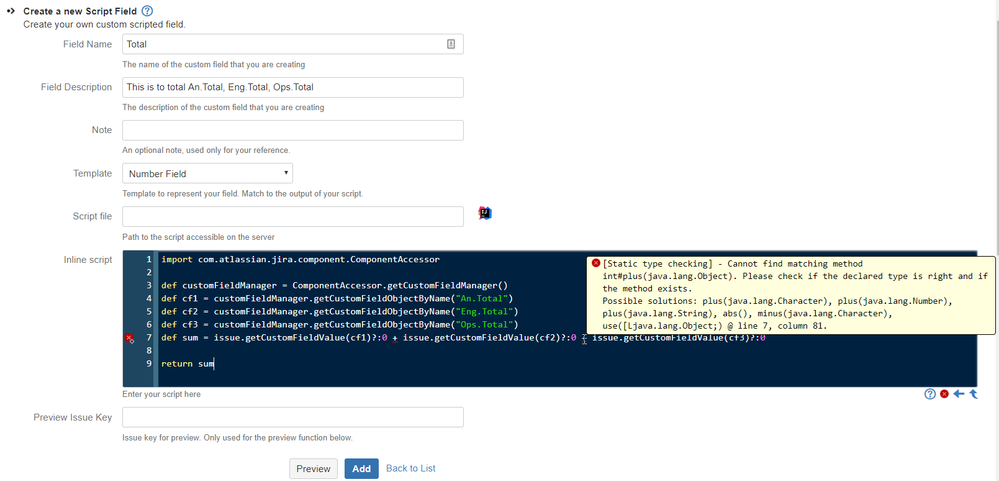This screenshot has height=481, width=999.
Task: Focus the Script file path input
Action: coord(292,216)
